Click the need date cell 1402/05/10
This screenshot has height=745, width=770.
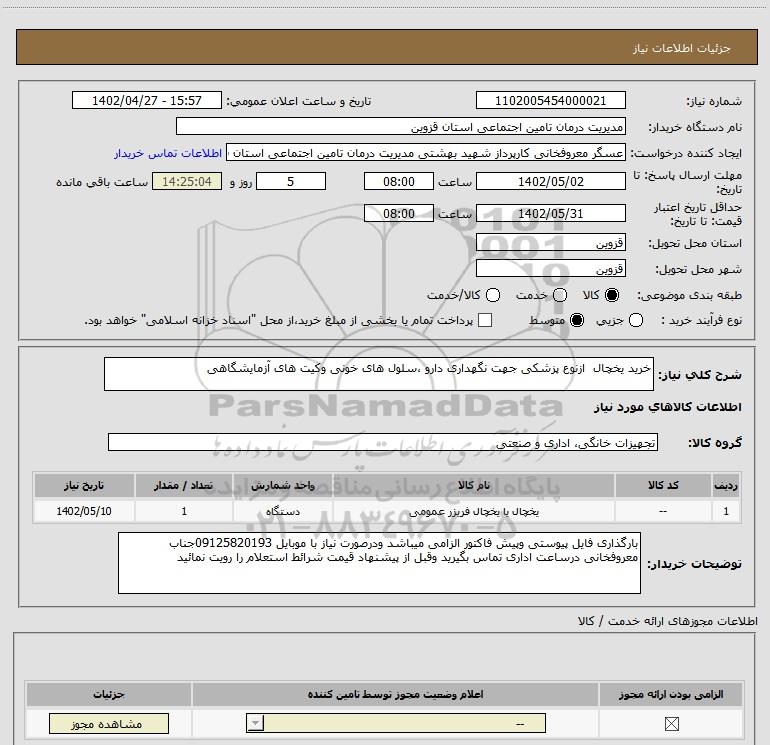(84, 511)
